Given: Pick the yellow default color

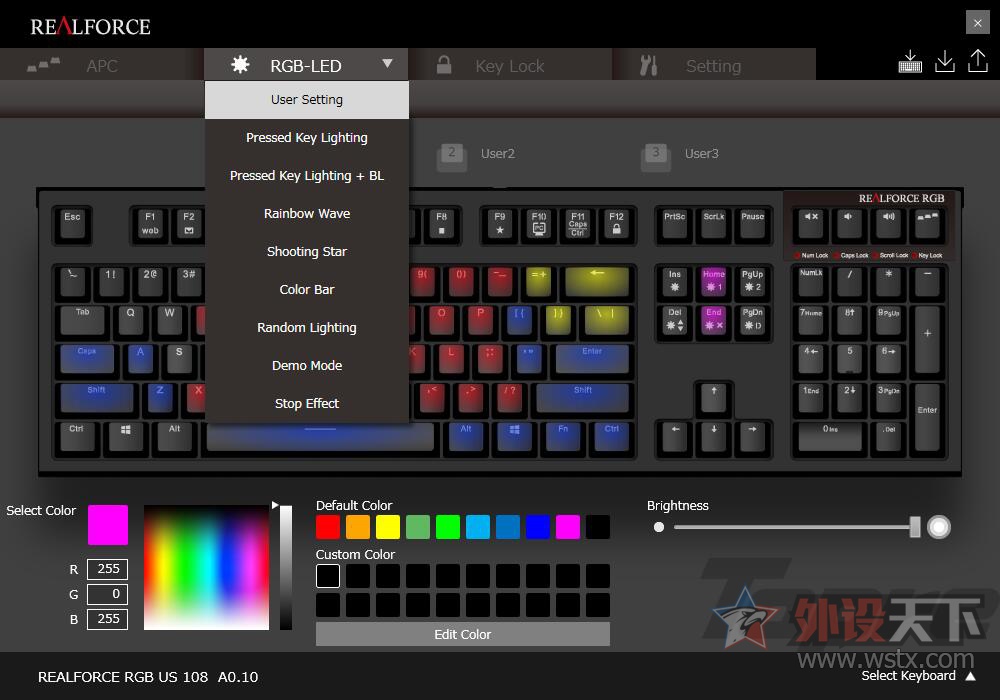Looking at the screenshot, I should [388, 527].
